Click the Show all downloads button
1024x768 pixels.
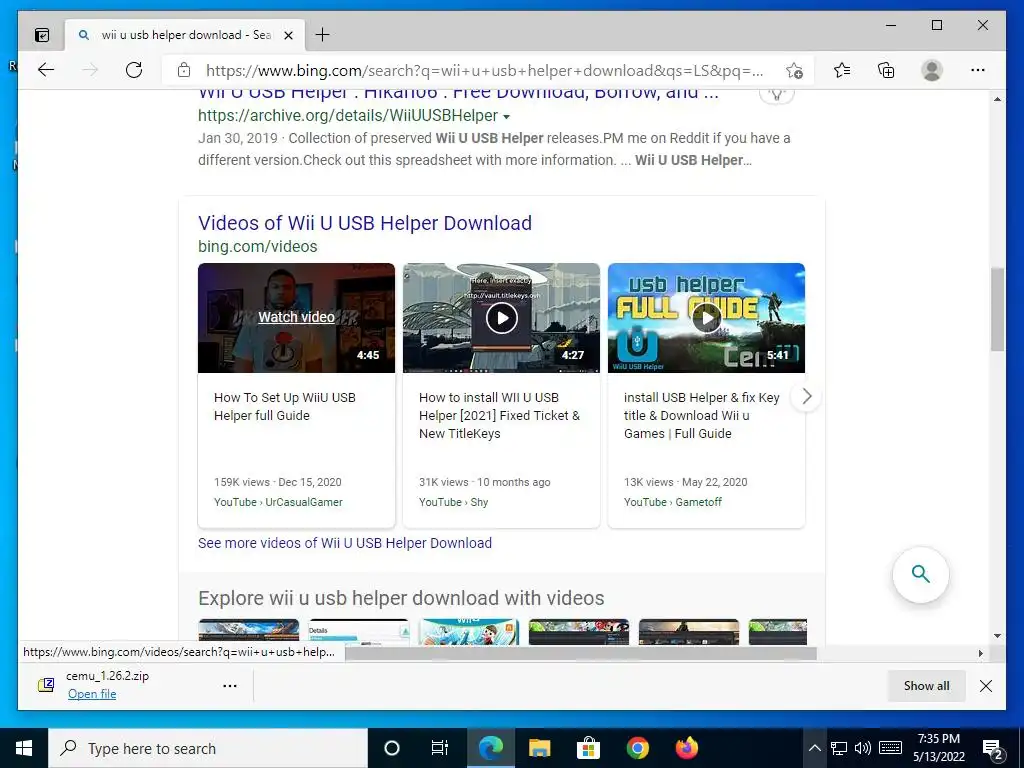point(926,686)
